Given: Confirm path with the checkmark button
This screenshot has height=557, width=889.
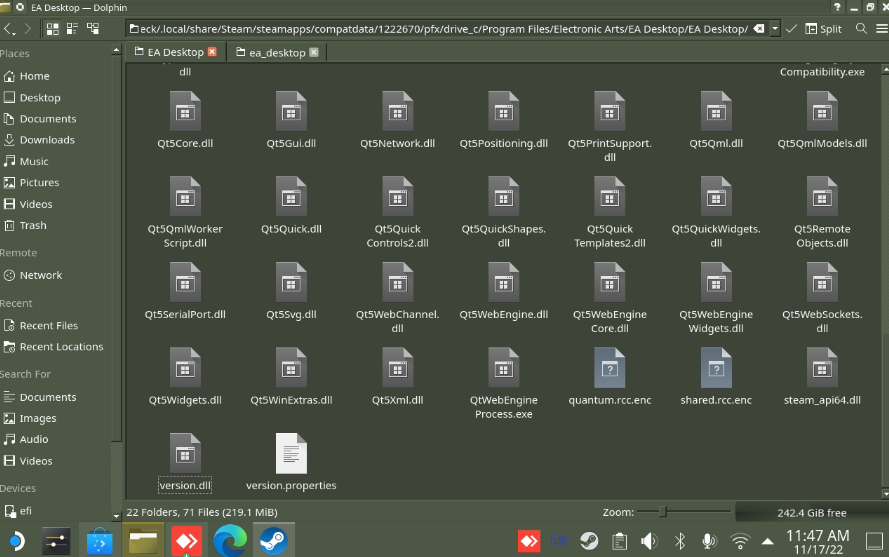Looking at the screenshot, I should (x=791, y=29).
